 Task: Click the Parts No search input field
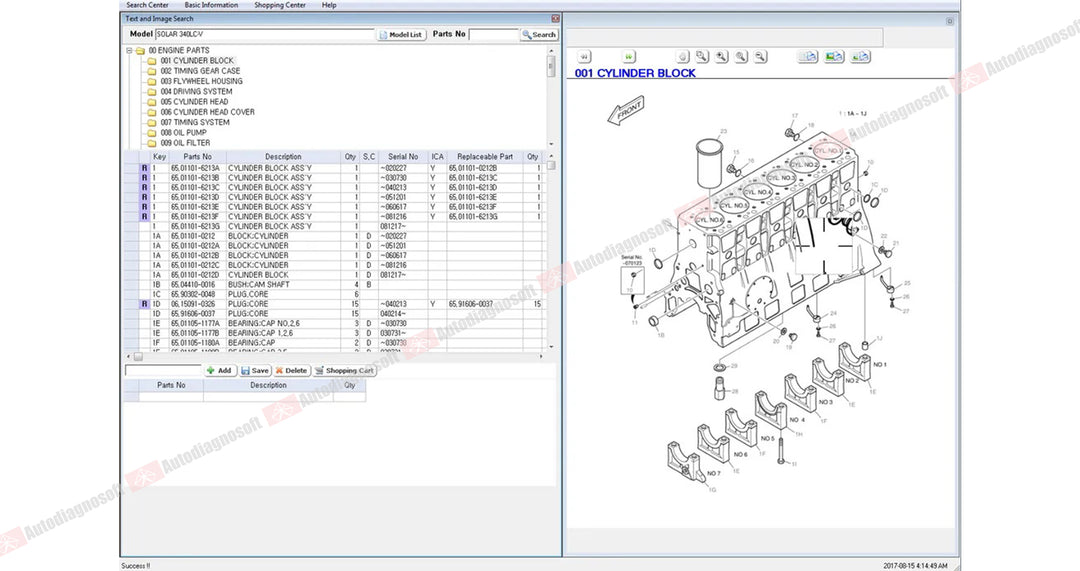493,34
